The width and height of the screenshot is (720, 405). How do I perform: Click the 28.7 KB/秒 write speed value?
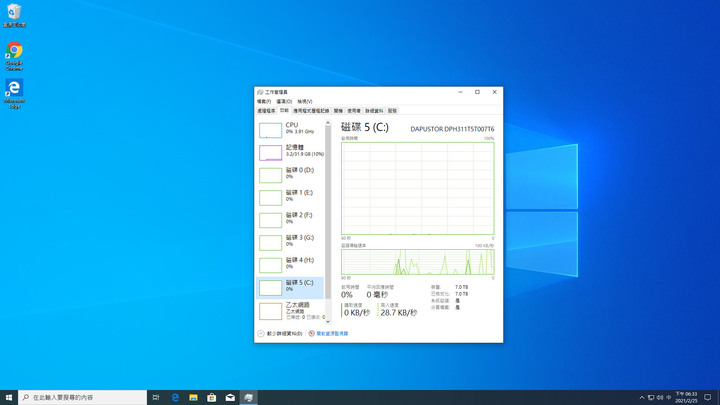pos(399,313)
